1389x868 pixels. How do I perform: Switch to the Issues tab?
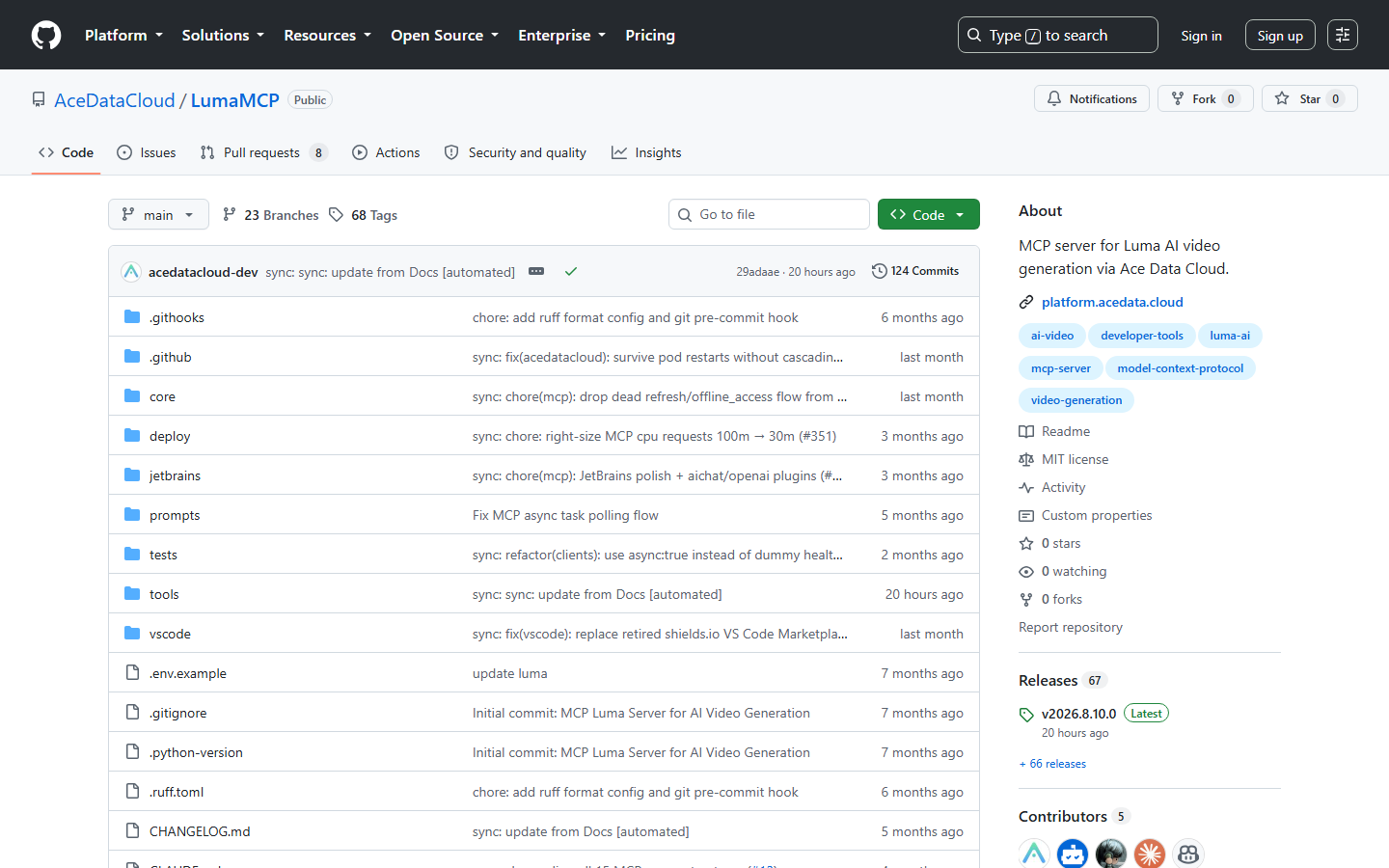pos(147,152)
